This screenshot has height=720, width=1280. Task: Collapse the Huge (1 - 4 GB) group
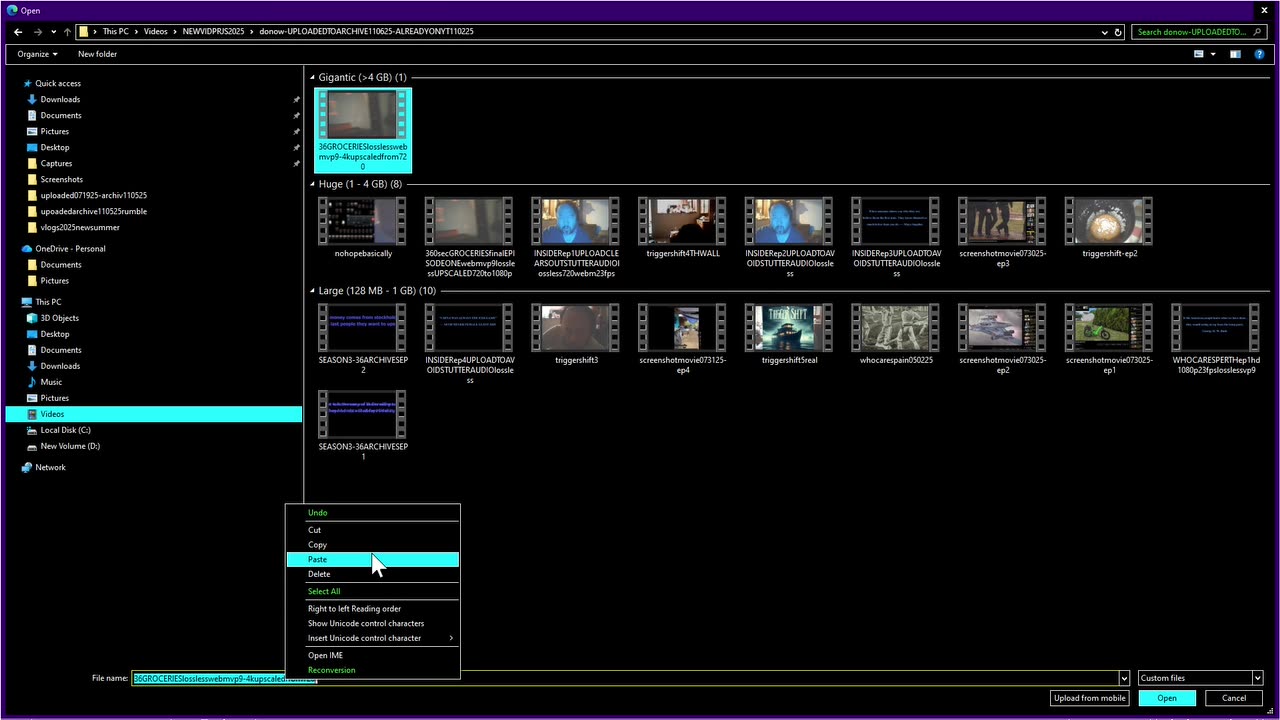point(311,184)
